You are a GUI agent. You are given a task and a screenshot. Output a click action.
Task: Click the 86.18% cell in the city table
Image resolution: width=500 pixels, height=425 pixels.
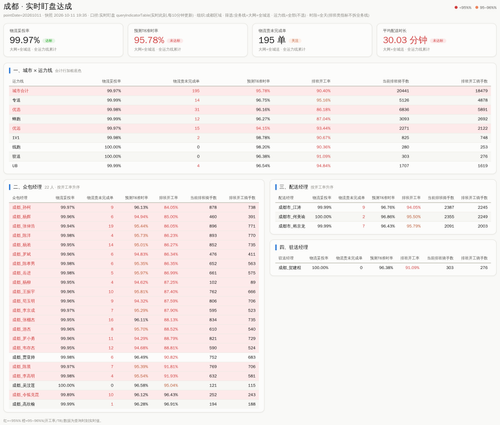point(323,109)
